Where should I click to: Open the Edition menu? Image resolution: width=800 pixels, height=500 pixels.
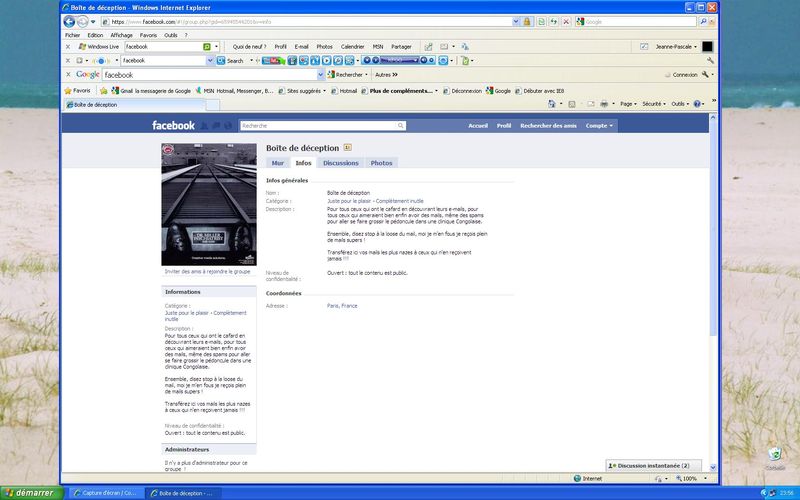[x=95, y=35]
